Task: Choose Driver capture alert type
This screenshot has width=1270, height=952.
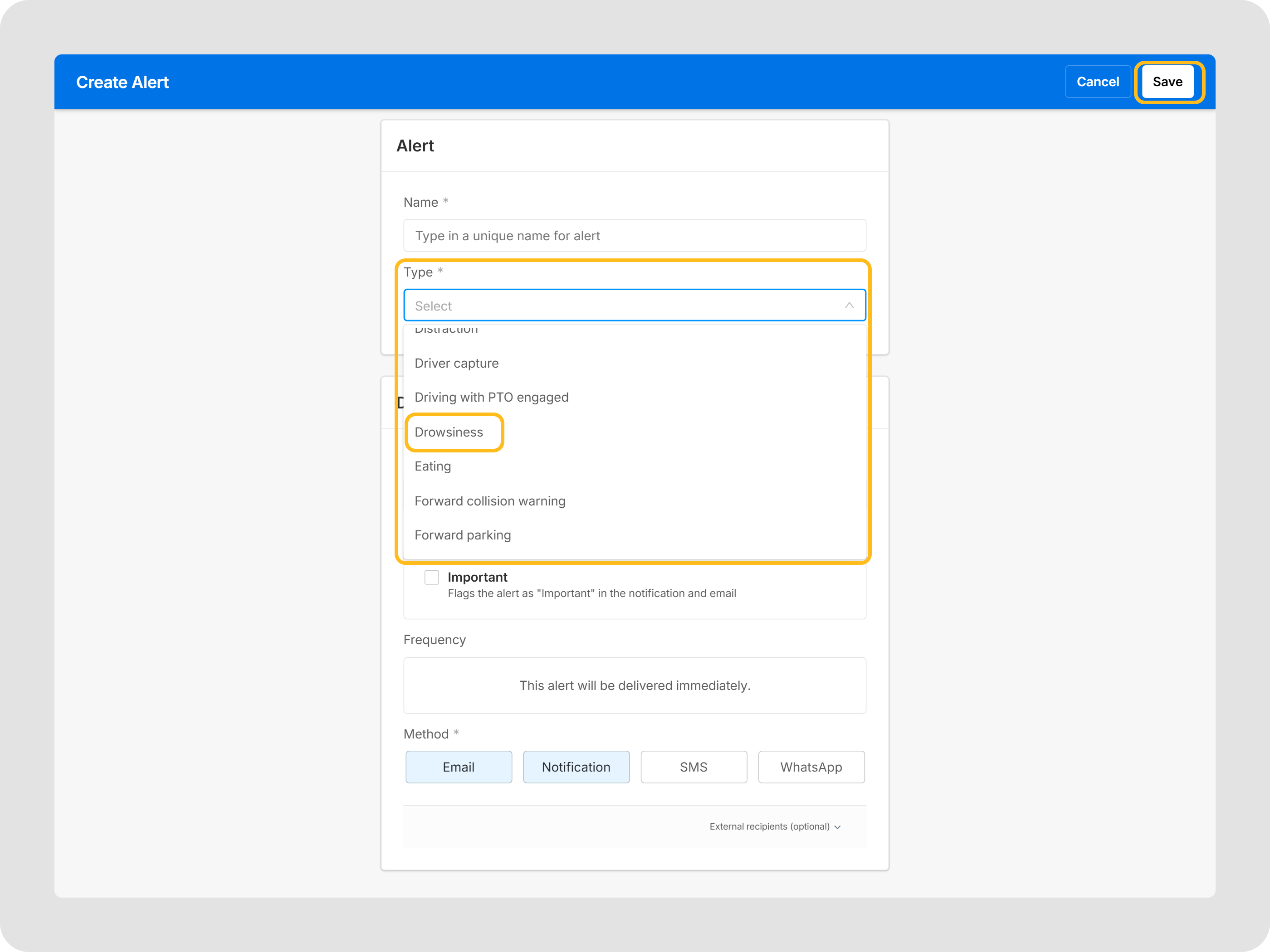Action: coord(456,363)
